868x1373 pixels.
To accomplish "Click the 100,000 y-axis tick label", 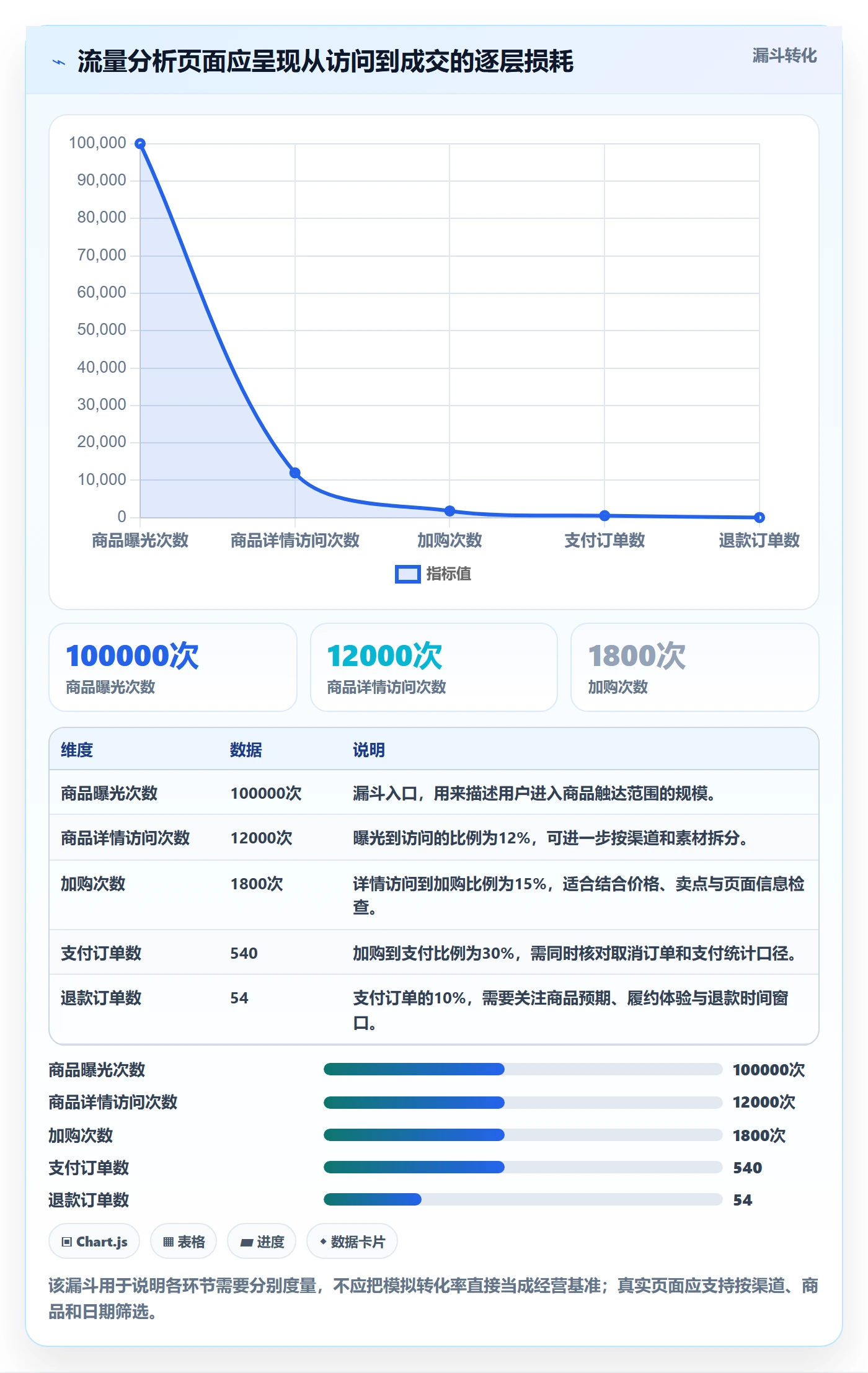I will tap(97, 143).
